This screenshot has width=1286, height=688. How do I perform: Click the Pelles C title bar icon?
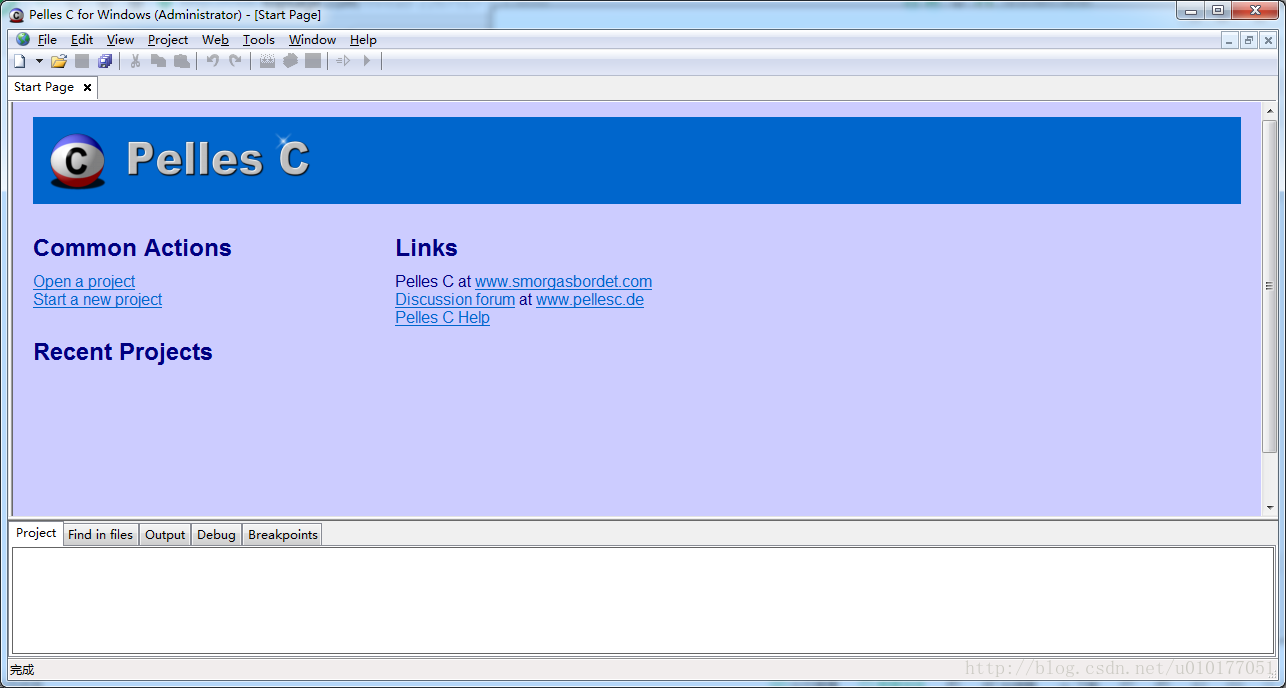17,14
